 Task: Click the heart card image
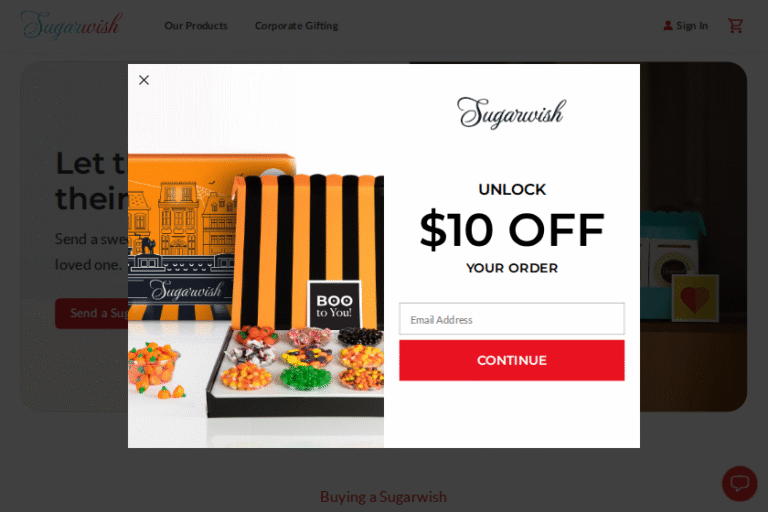(x=695, y=298)
